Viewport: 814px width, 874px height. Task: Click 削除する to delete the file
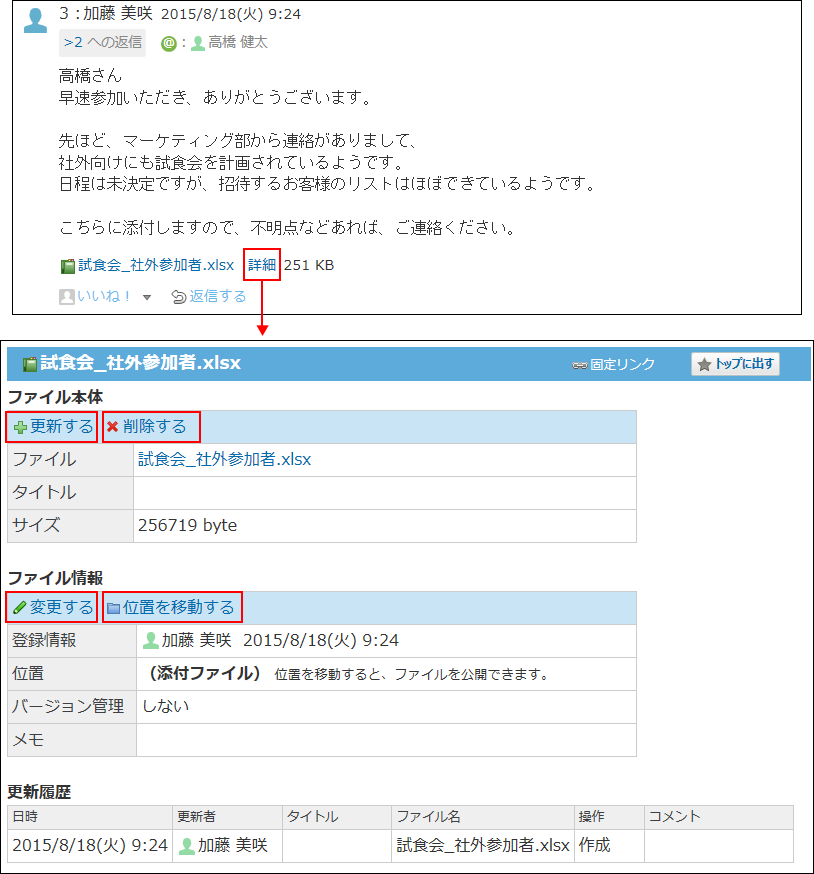point(153,427)
